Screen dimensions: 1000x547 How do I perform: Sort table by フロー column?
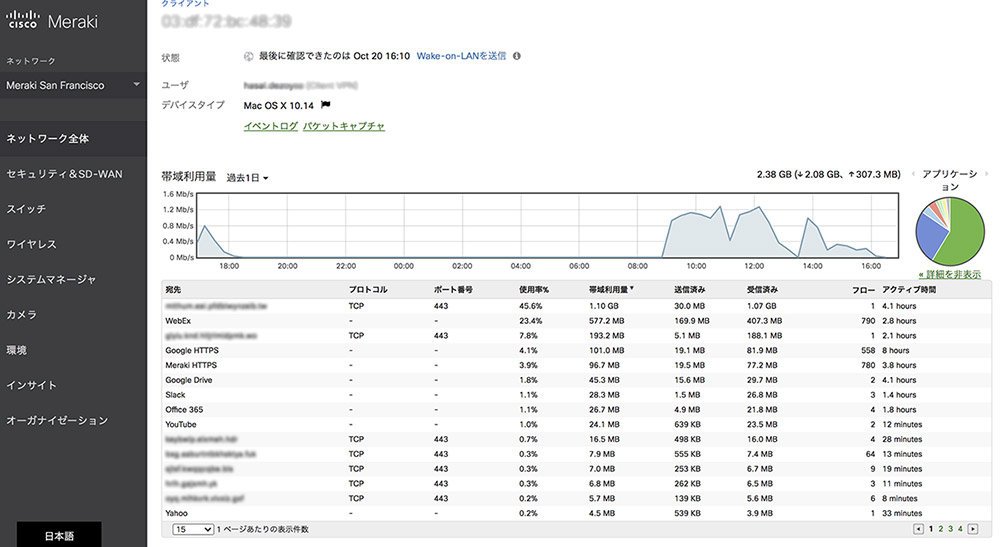point(864,289)
